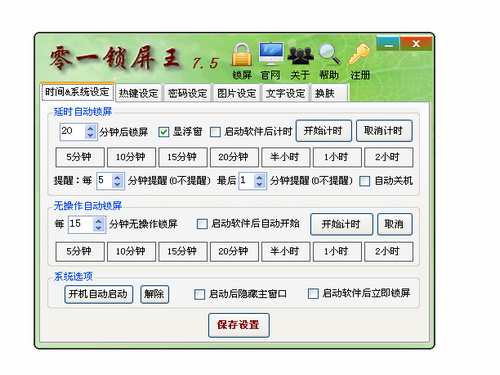Check 启动后隐藏主窗口 option
This screenshot has width=500, height=375.
pyautogui.click(x=199, y=294)
